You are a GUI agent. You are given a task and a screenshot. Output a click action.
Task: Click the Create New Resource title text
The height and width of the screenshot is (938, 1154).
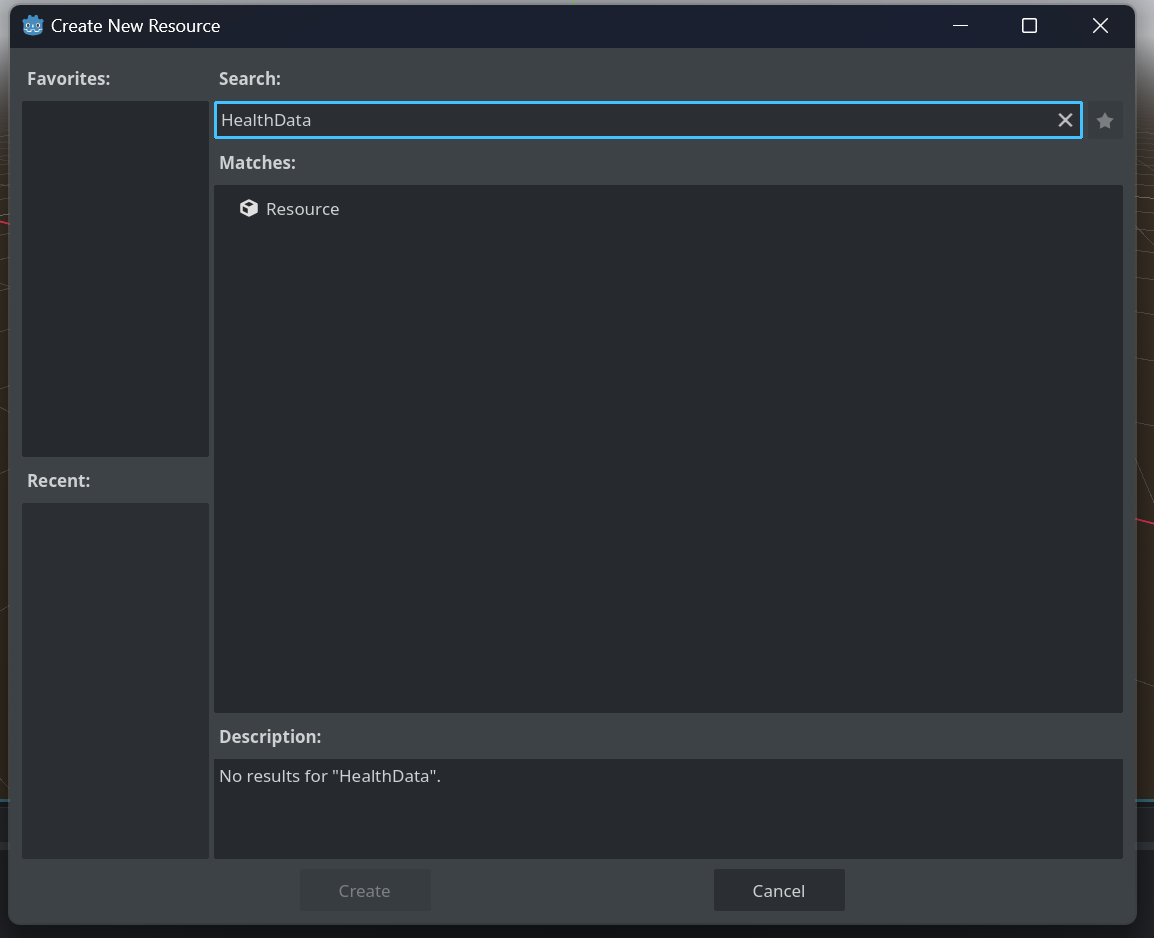[135, 26]
